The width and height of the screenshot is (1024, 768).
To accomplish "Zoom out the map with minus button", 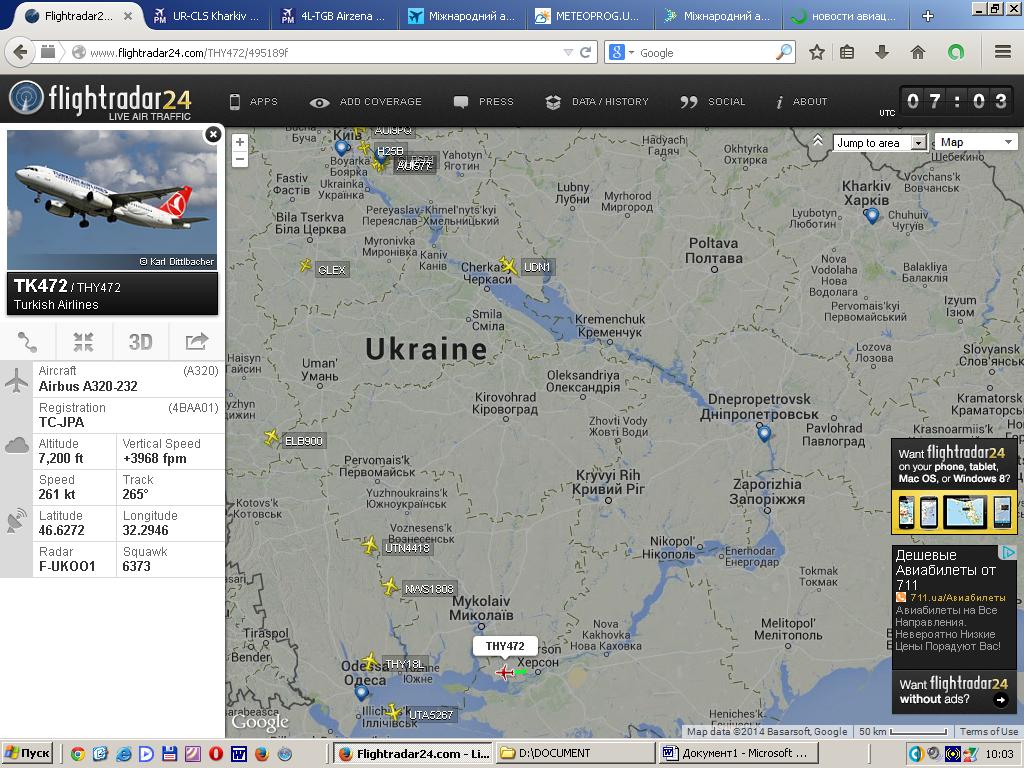I will click(x=239, y=159).
